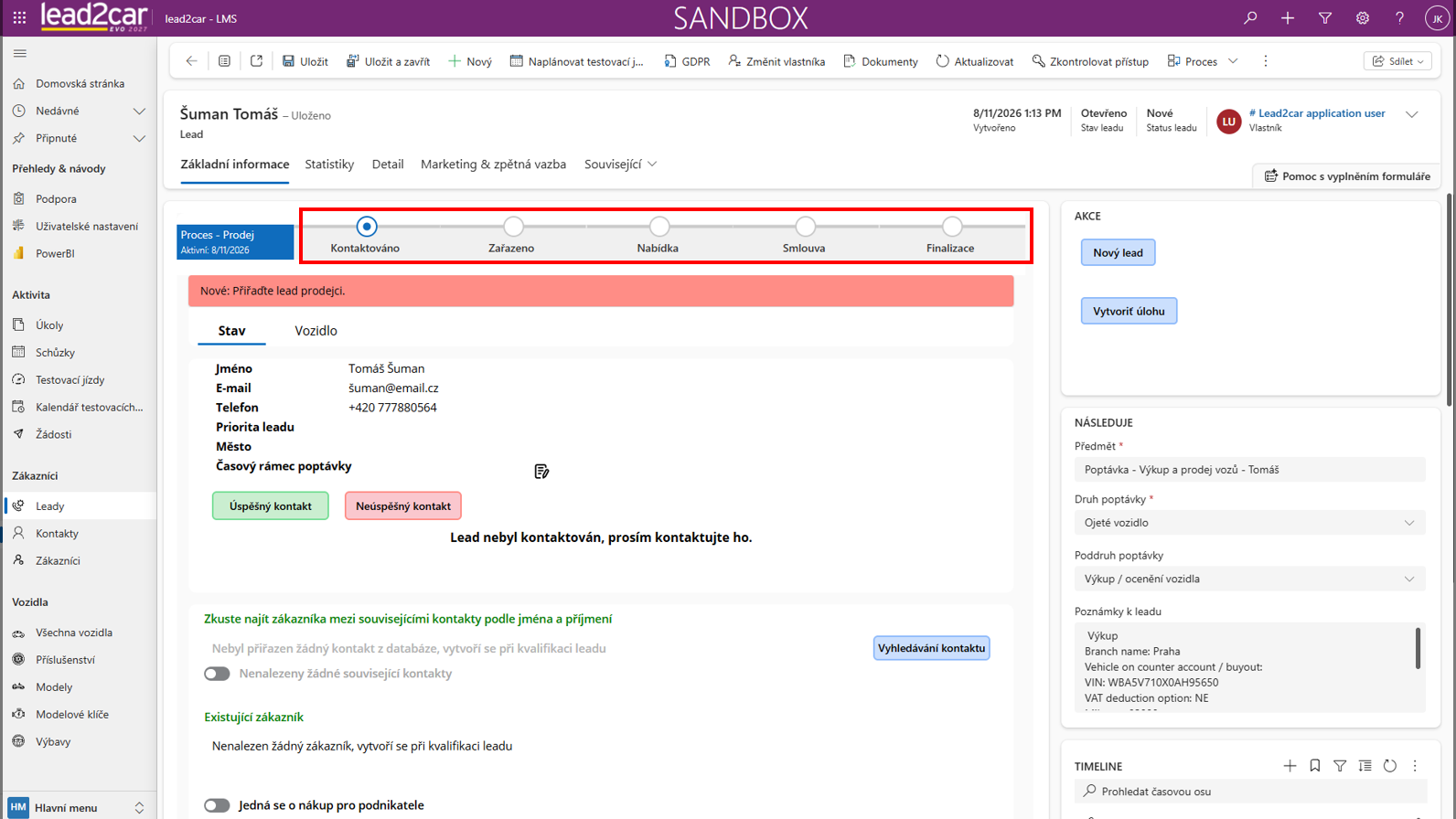The image size is (1456, 819).
Task: Click the Prohledat časovou osu search field
Action: 1249,792
